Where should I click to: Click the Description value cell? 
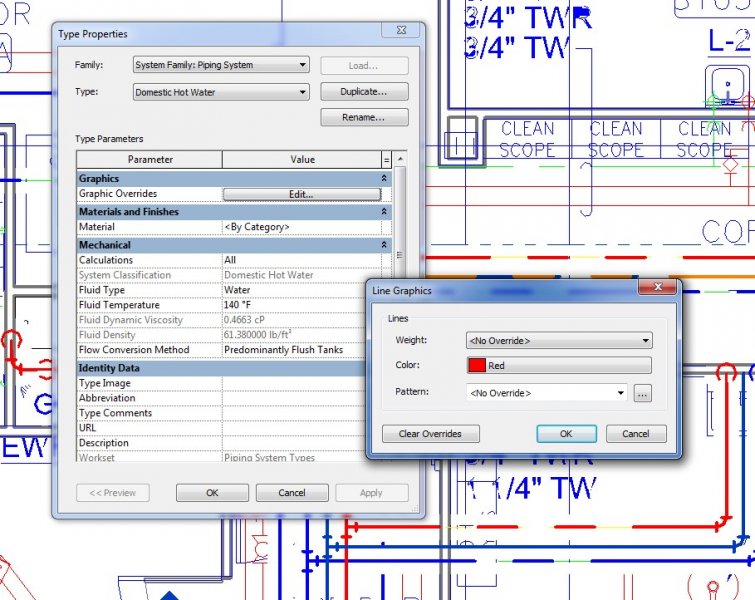pos(295,443)
